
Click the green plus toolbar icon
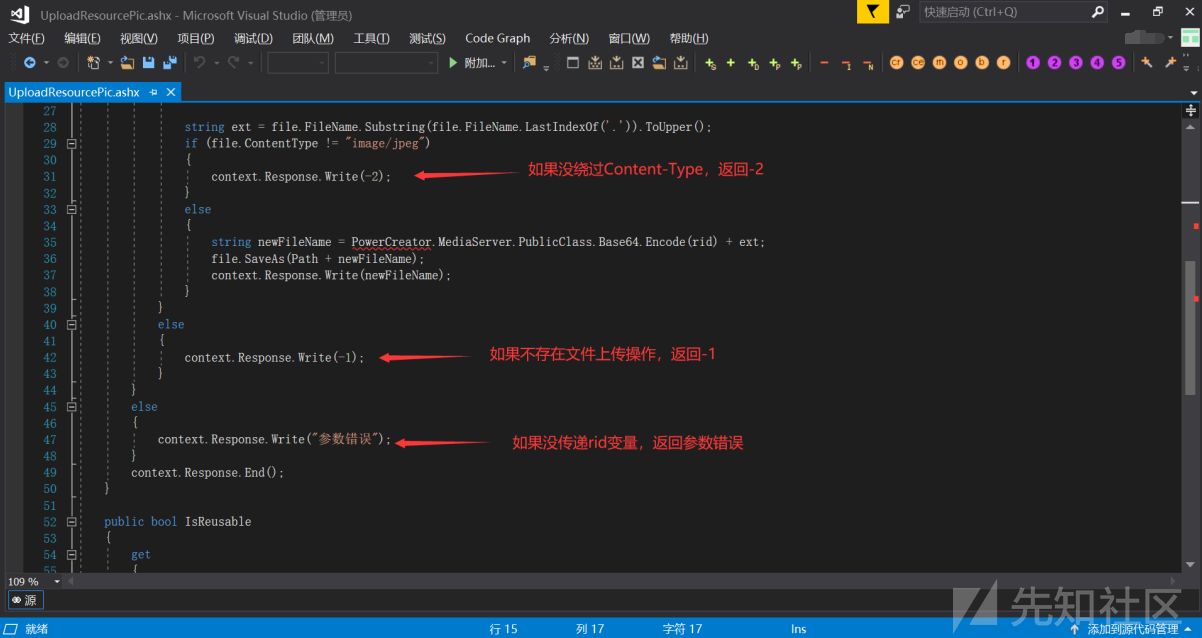731,62
